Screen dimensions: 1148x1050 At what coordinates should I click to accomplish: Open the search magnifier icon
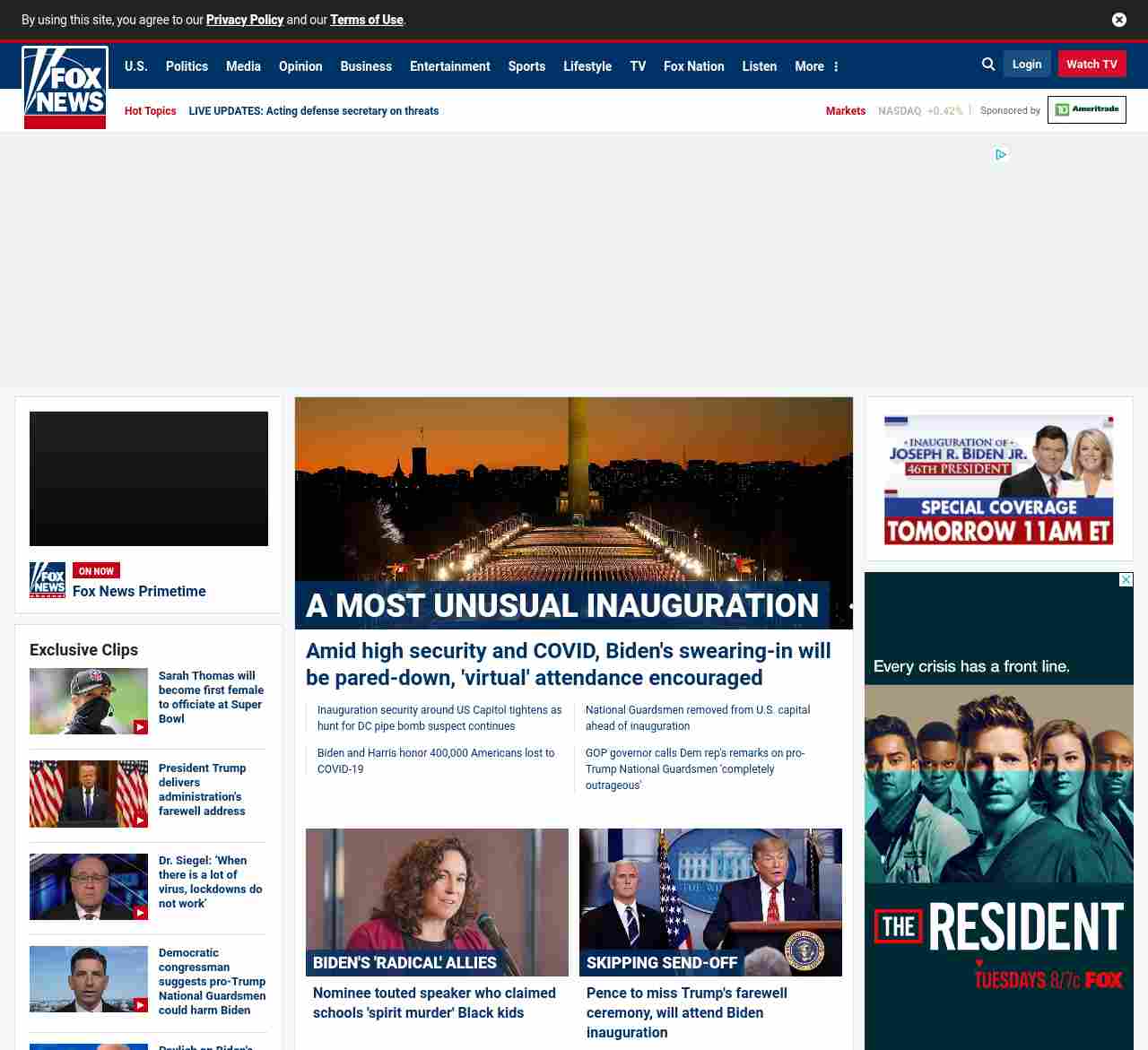tap(988, 65)
